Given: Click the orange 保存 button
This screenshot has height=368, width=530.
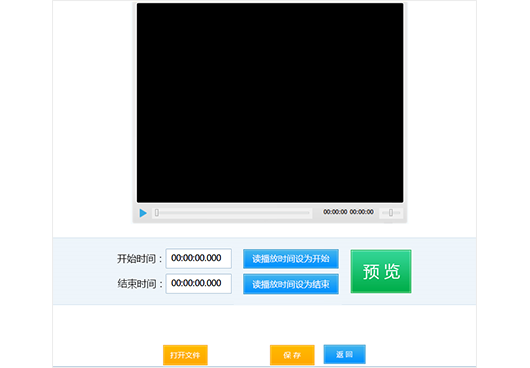Looking at the screenshot, I should (292, 355).
